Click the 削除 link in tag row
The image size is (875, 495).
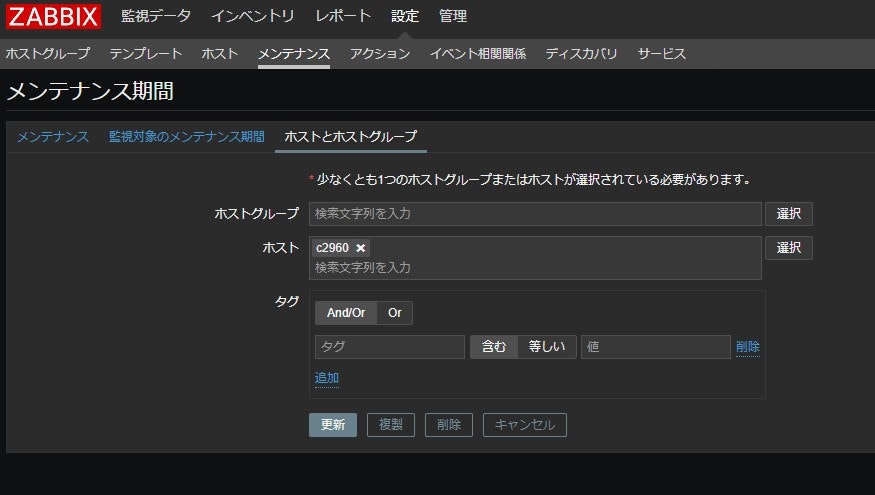point(748,347)
